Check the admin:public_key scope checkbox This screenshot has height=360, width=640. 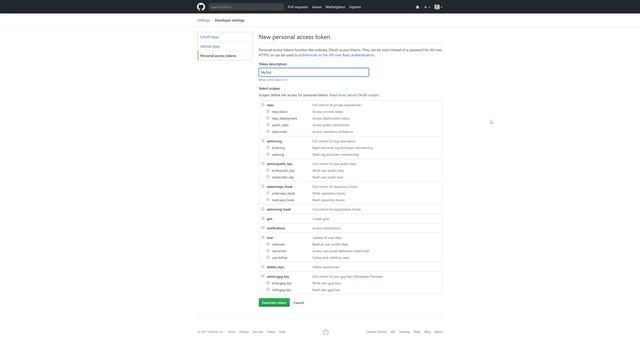tap(263, 164)
